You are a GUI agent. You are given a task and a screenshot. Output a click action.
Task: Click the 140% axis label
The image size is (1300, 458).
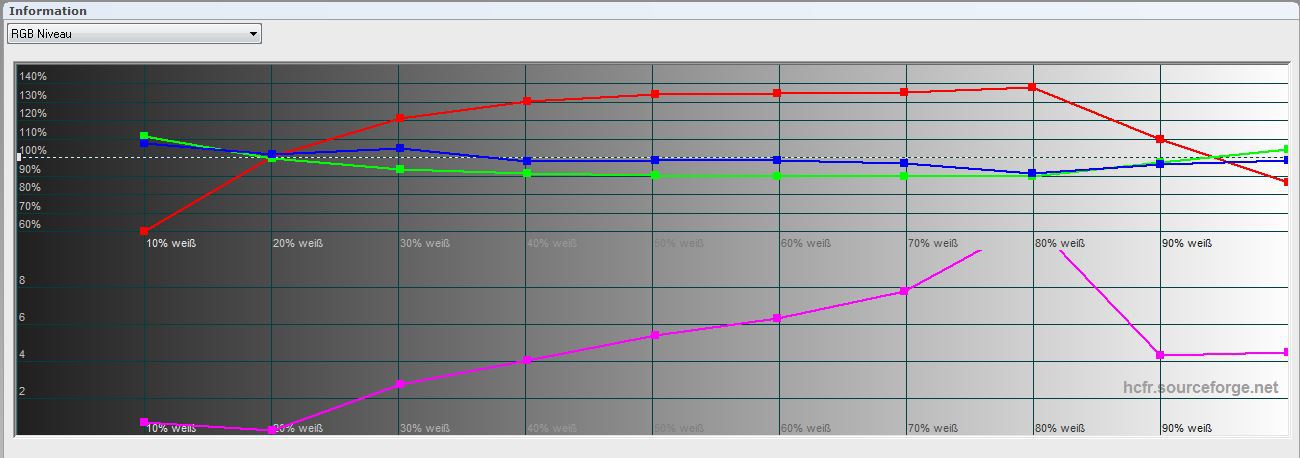click(33, 76)
